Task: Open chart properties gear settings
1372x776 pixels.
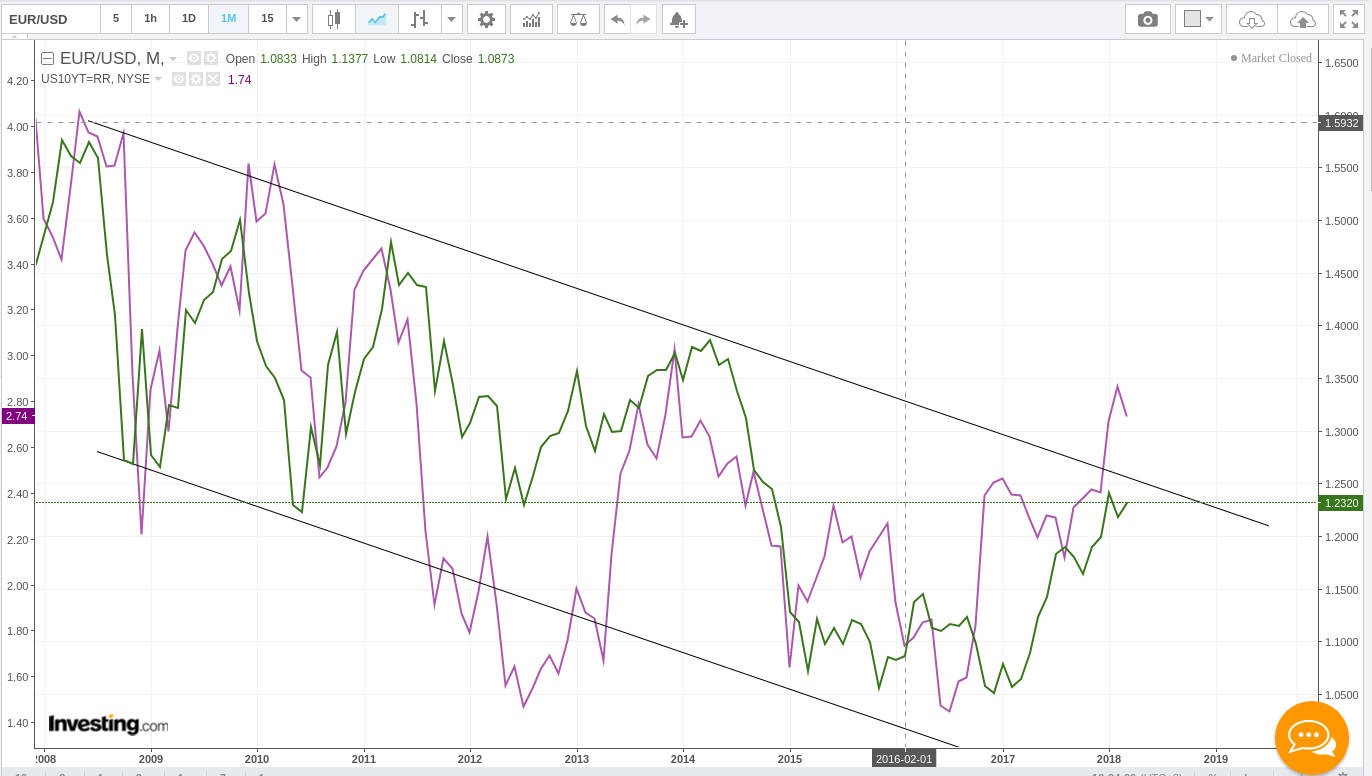Action: 486,19
